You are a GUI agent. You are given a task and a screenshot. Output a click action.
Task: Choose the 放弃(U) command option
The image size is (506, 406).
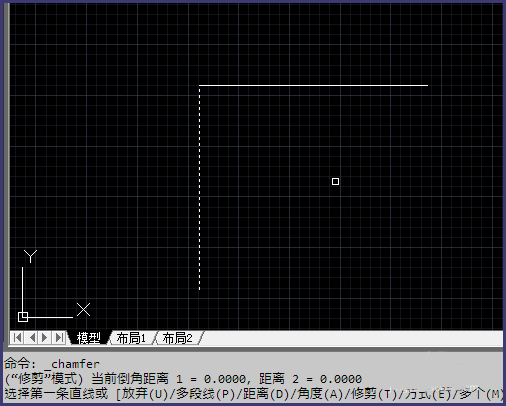(x=144, y=394)
